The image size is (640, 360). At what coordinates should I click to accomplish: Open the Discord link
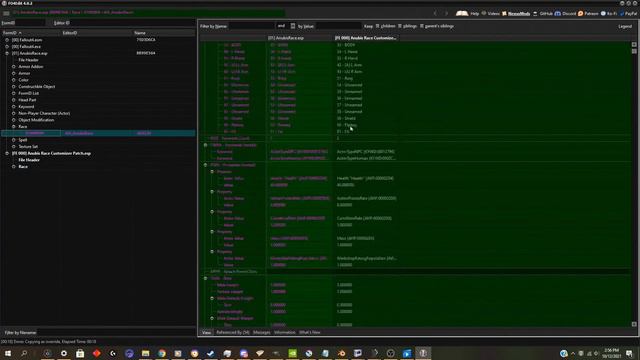pos(565,13)
